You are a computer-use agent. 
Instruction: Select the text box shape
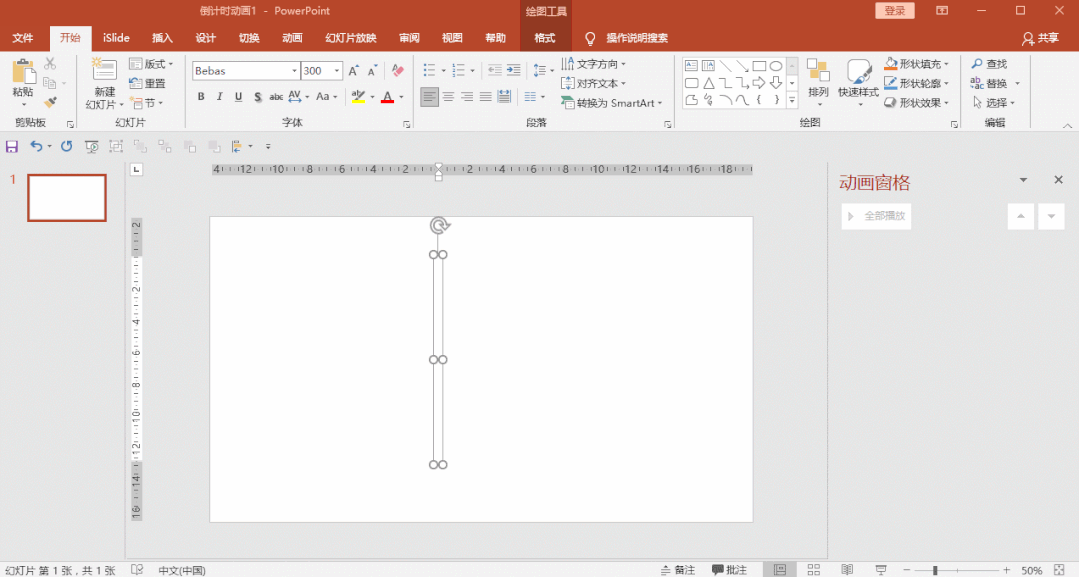(x=692, y=66)
